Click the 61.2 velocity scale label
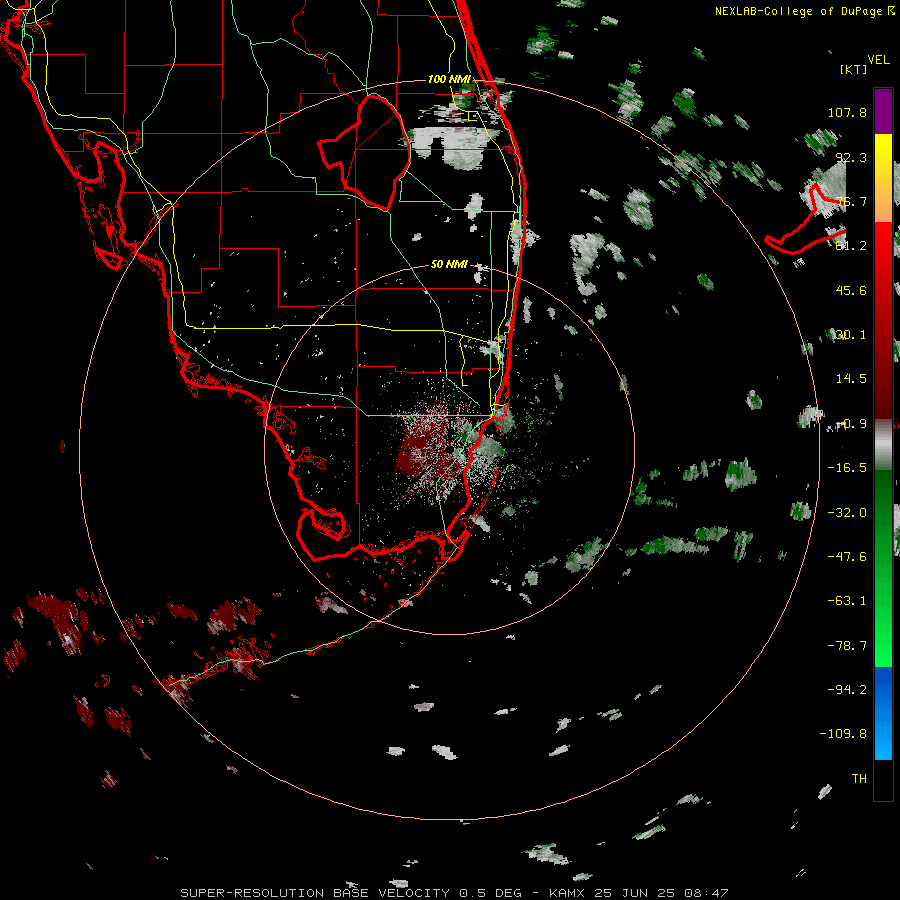The image size is (900, 900). [851, 246]
